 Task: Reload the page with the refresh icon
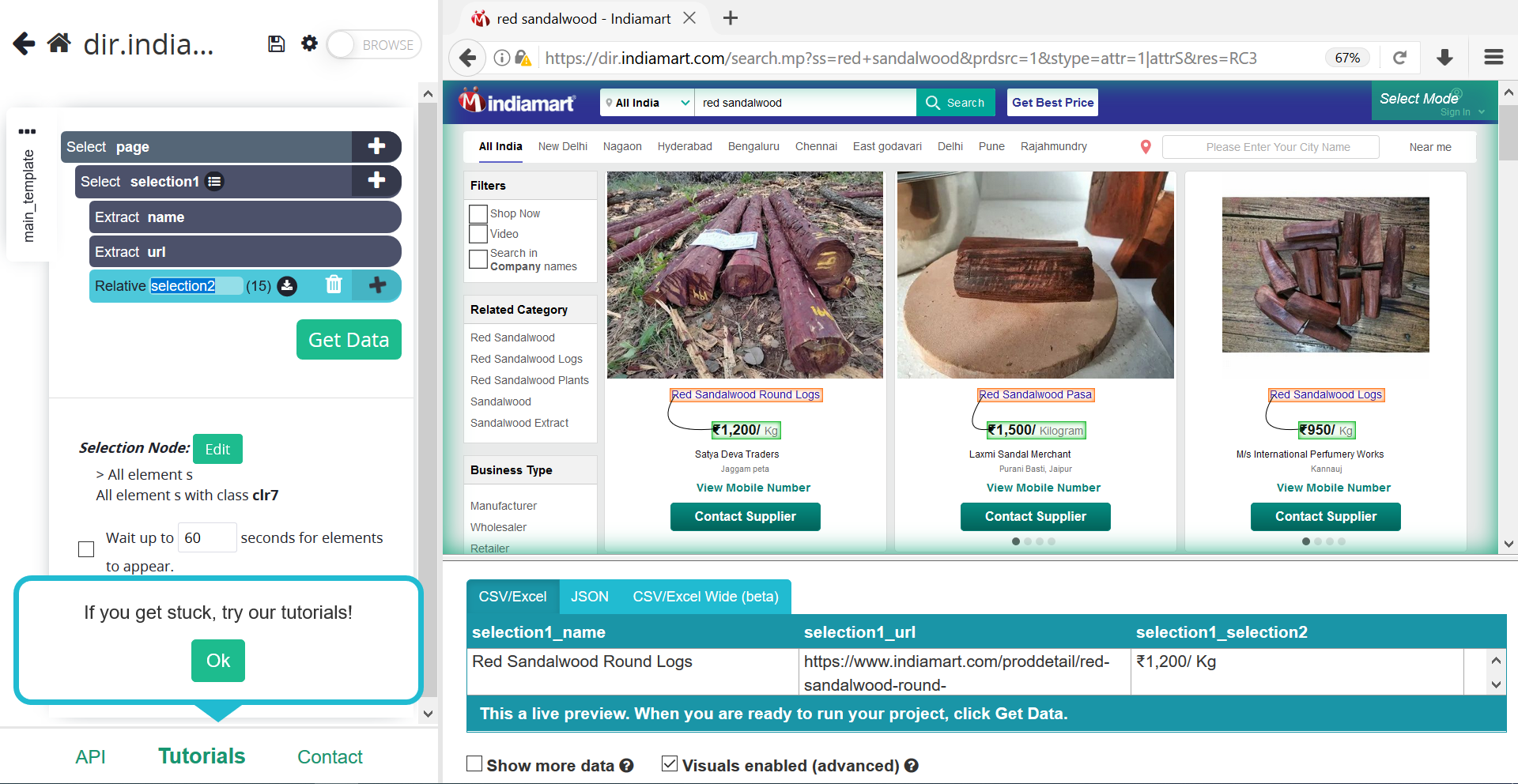click(1399, 58)
